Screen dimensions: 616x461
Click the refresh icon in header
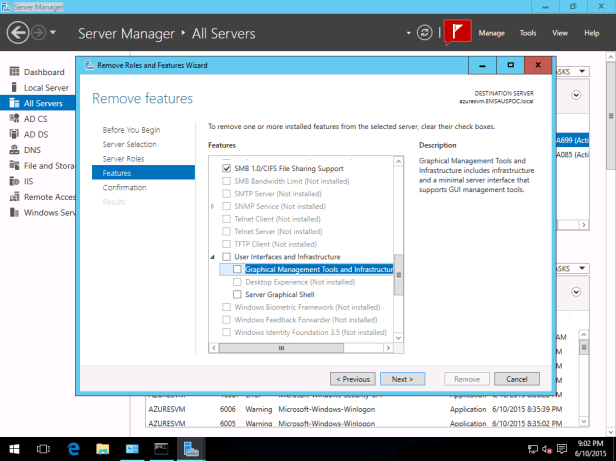425,33
